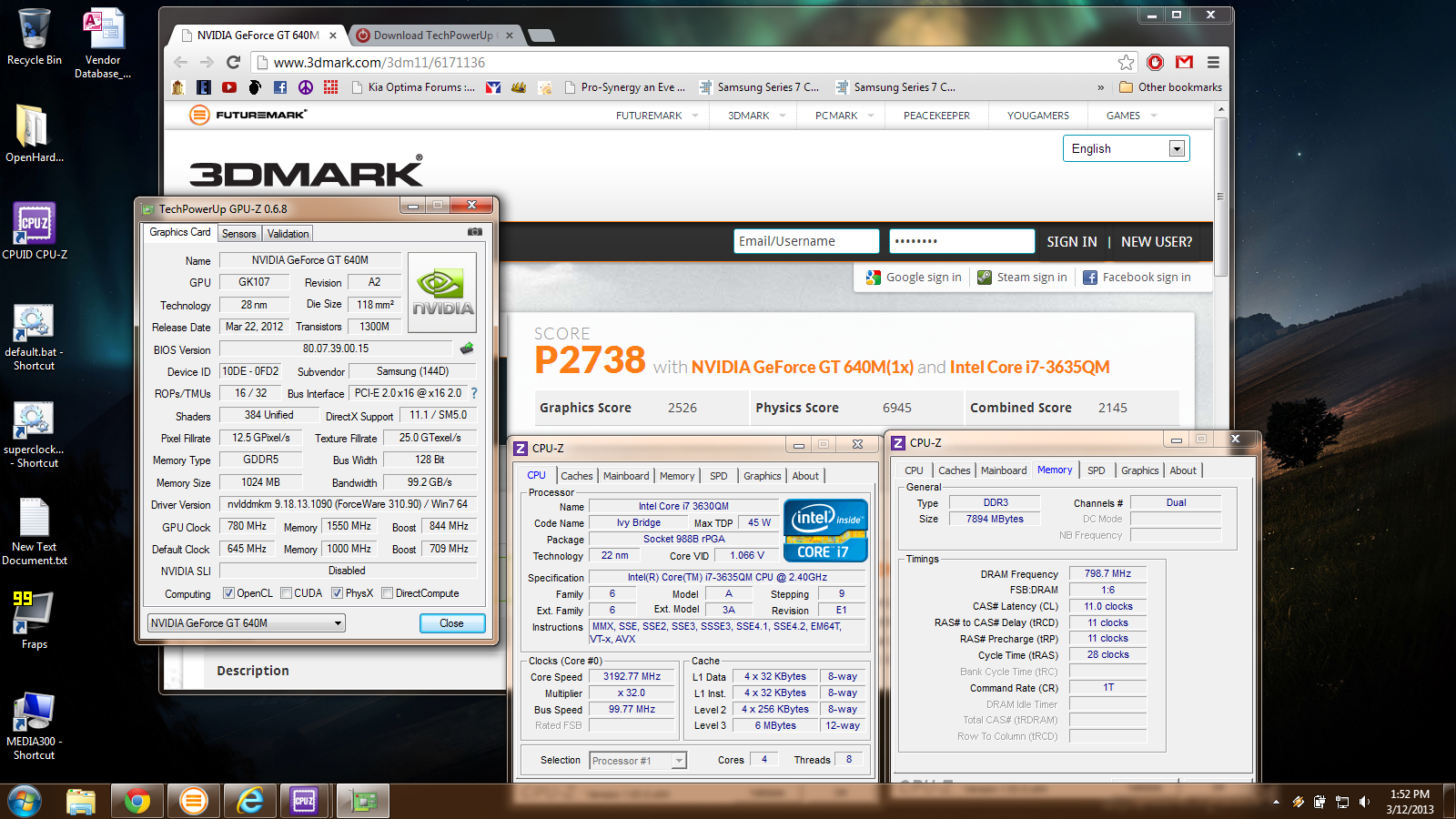Show more bookmarks chevron
Viewport: 1456px width, 819px height.
coord(1101,87)
